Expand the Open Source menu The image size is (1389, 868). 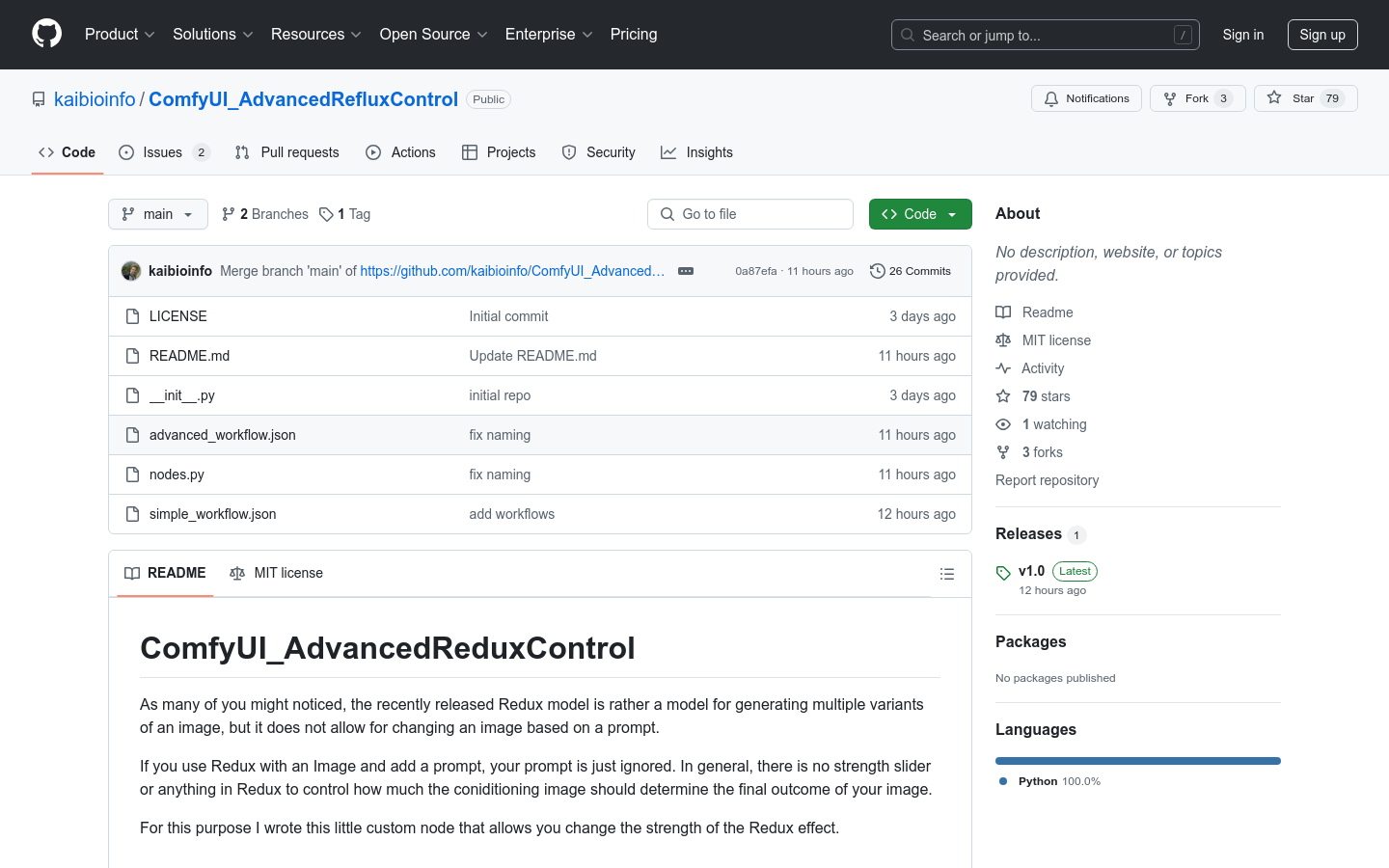point(434,34)
